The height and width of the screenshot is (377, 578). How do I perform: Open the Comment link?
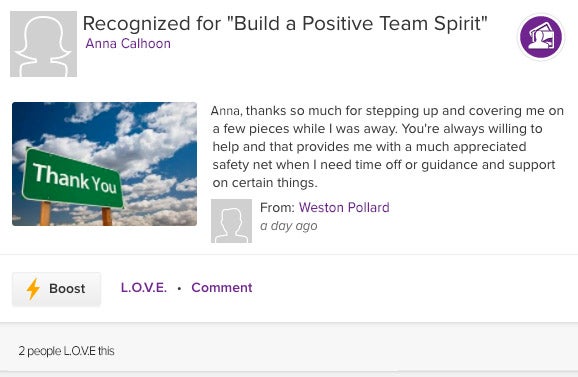(222, 287)
